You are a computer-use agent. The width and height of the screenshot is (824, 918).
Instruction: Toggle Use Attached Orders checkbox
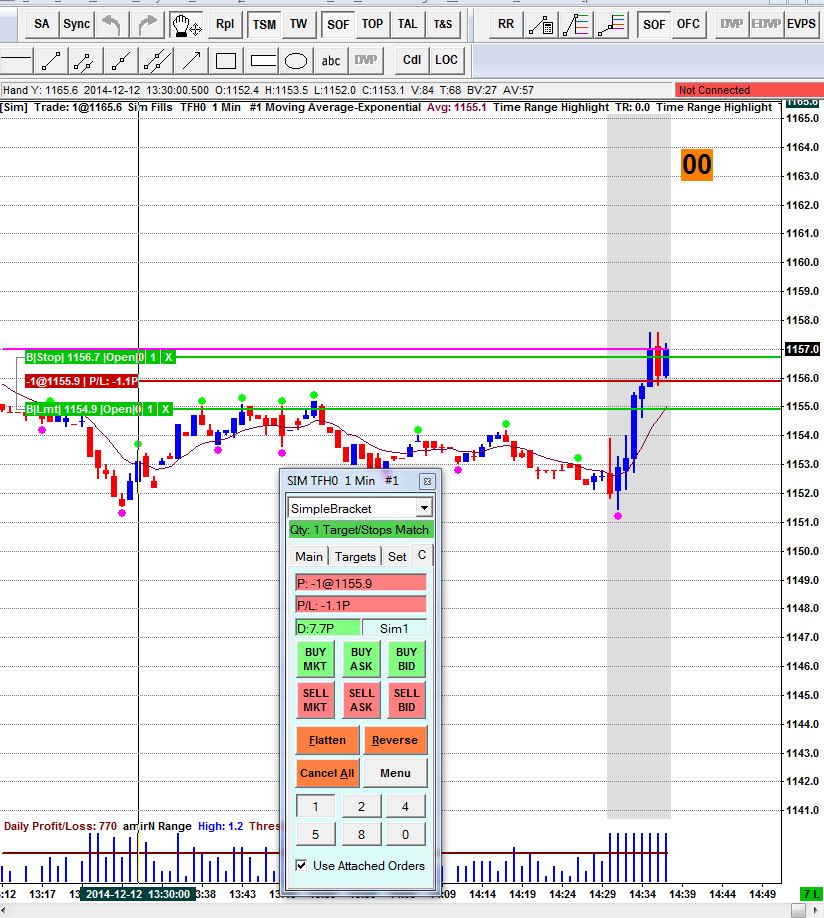click(x=301, y=865)
